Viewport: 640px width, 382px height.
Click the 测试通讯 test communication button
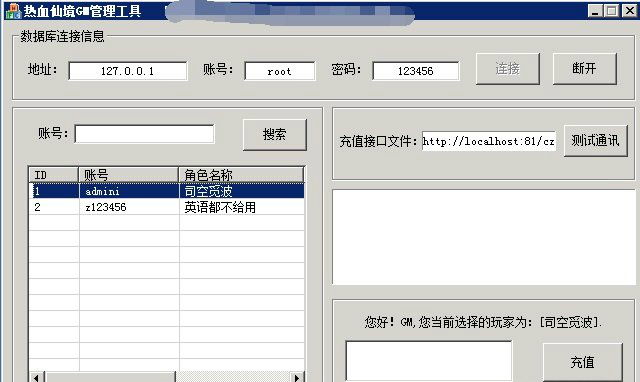[x=596, y=141]
